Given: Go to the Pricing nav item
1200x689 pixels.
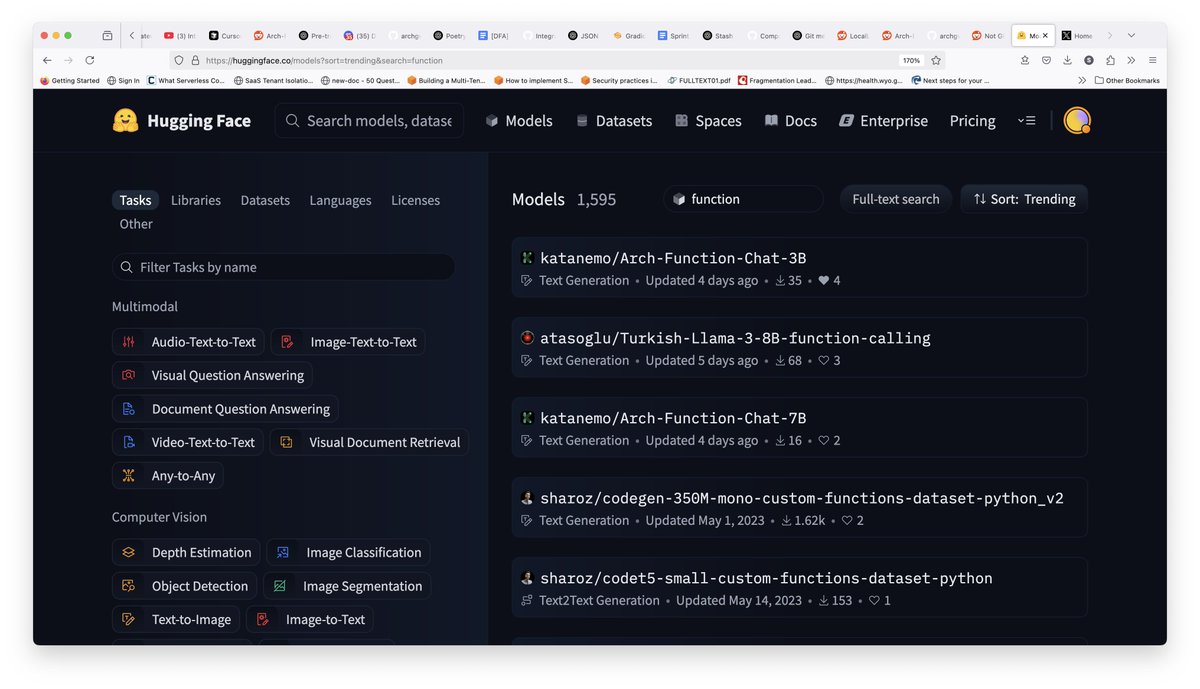Looking at the screenshot, I should coord(973,121).
